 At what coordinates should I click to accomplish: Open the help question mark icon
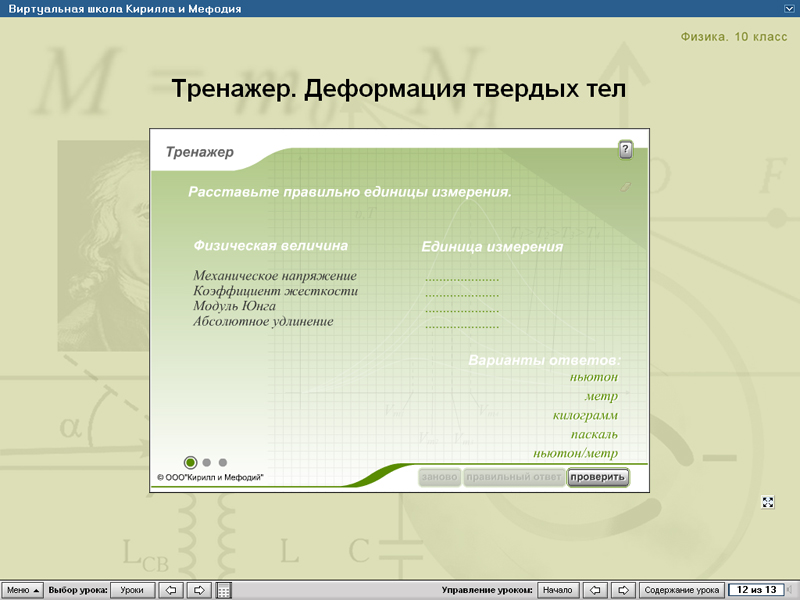coord(627,148)
